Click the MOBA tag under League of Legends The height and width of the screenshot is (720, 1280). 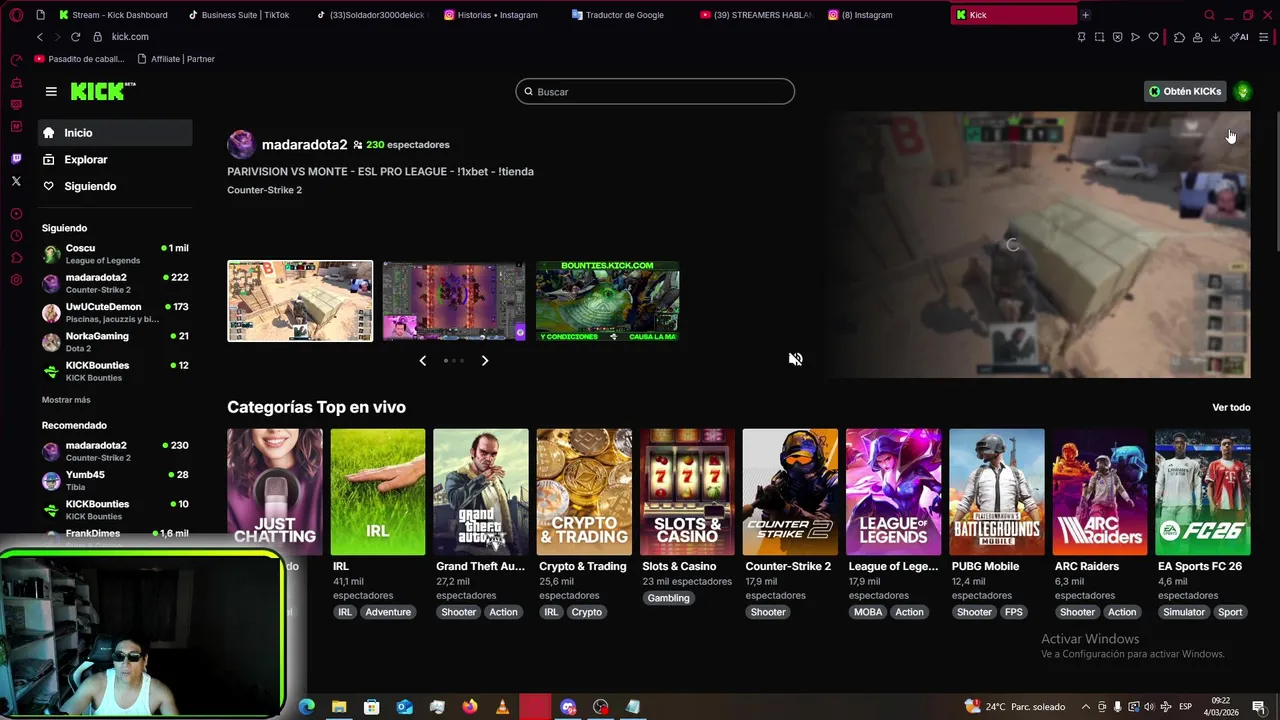(868, 612)
